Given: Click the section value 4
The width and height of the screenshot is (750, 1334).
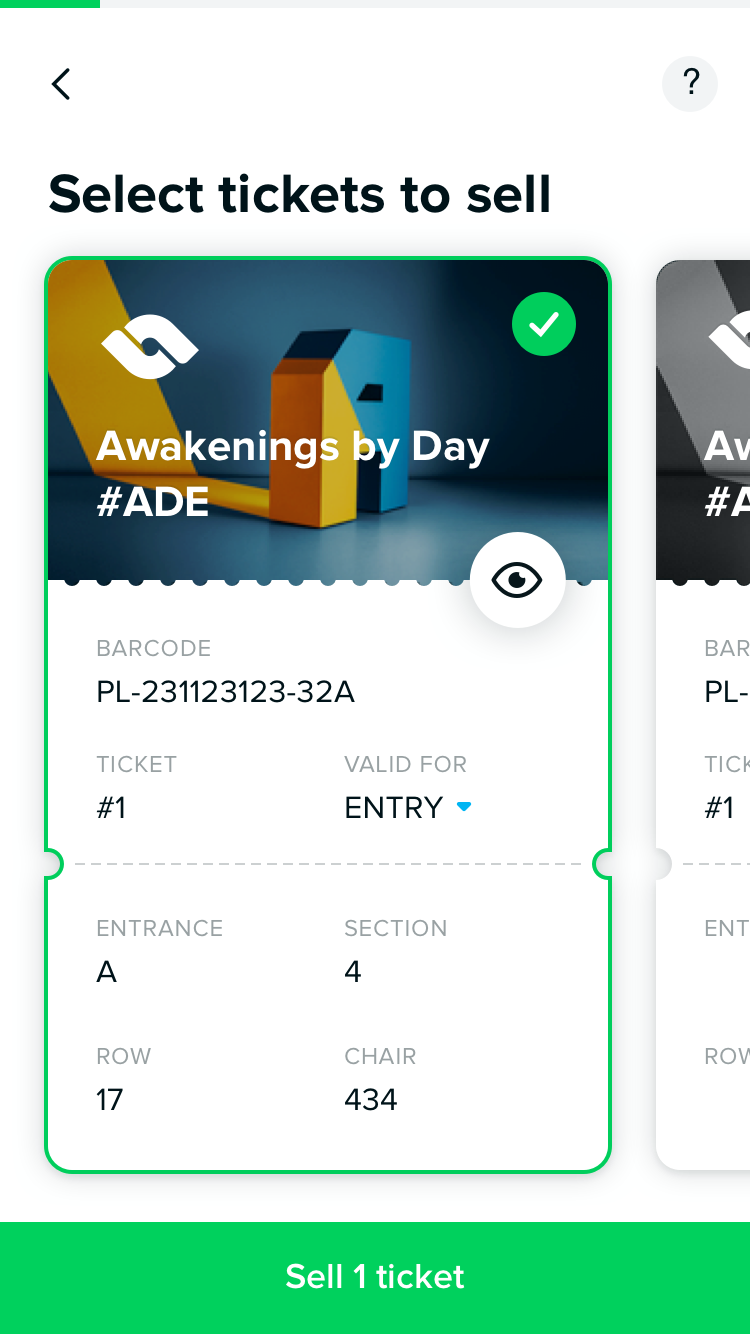Looking at the screenshot, I should [353, 972].
